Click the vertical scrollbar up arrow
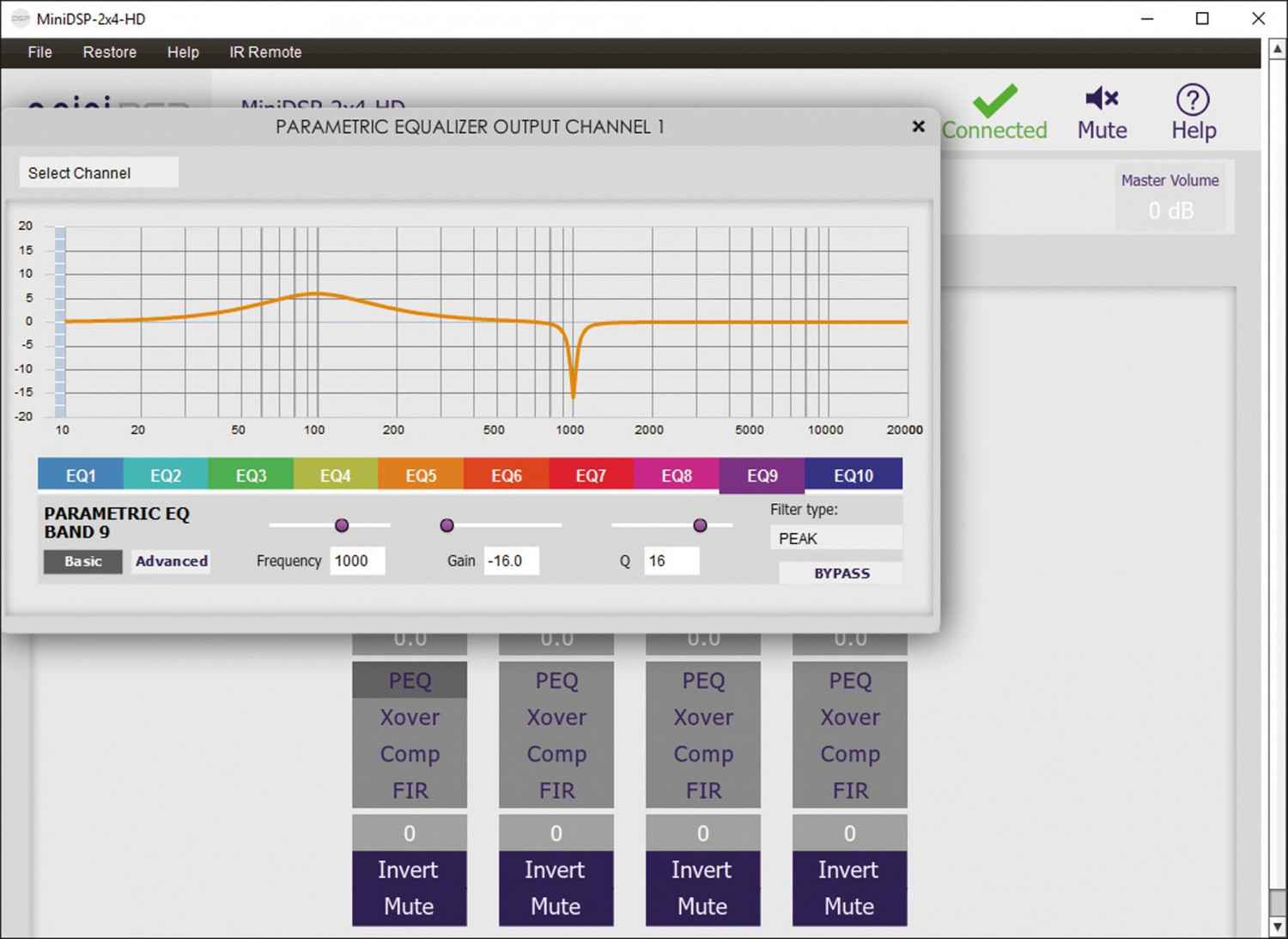Screen dimensions: 1288x939 pyautogui.click(x=1278, y=50)
